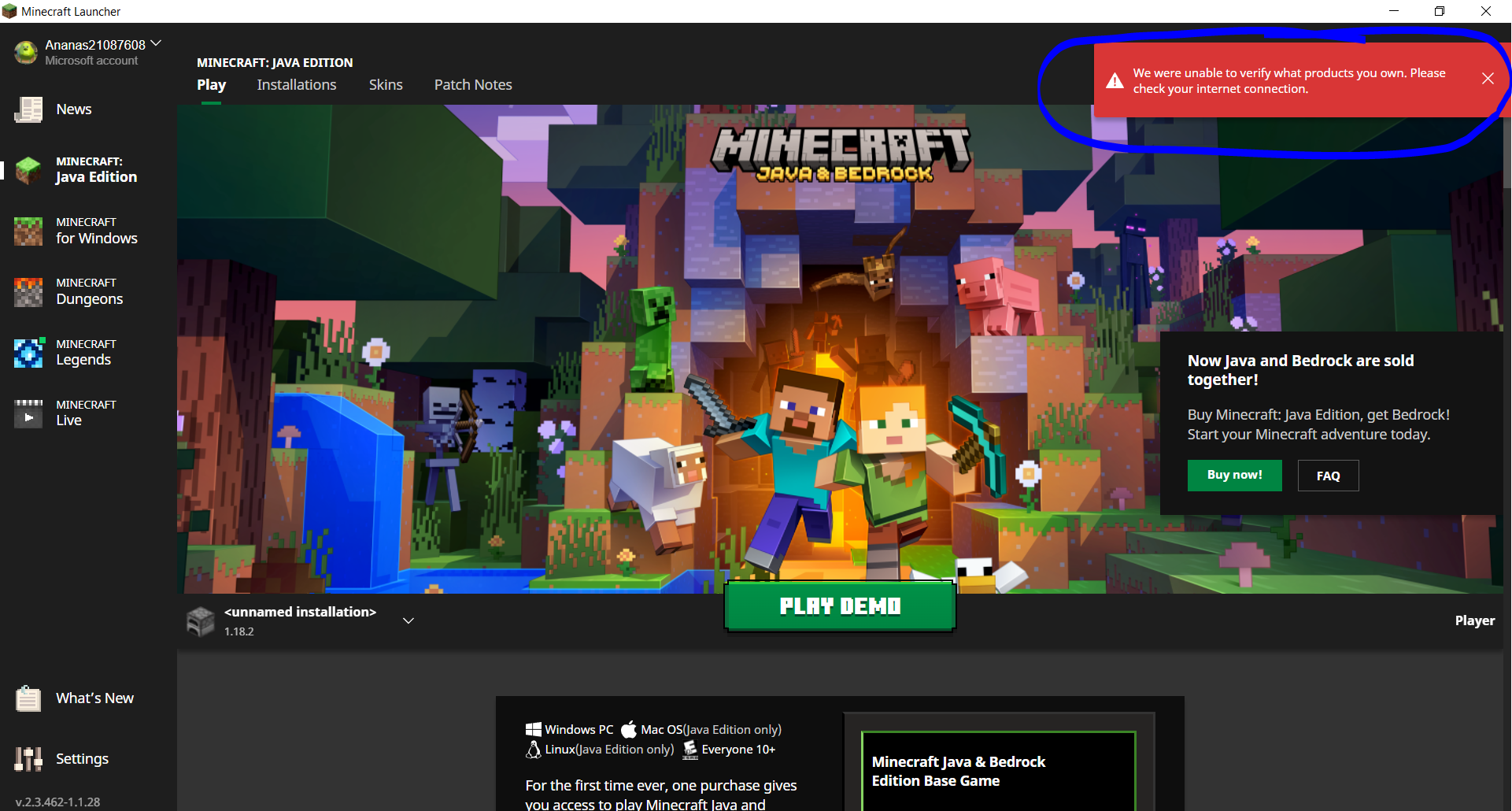1512x811 pixels.
Task: Expand the account dropdown chevron
Action: pyautogui.click(x=156, y=43)
